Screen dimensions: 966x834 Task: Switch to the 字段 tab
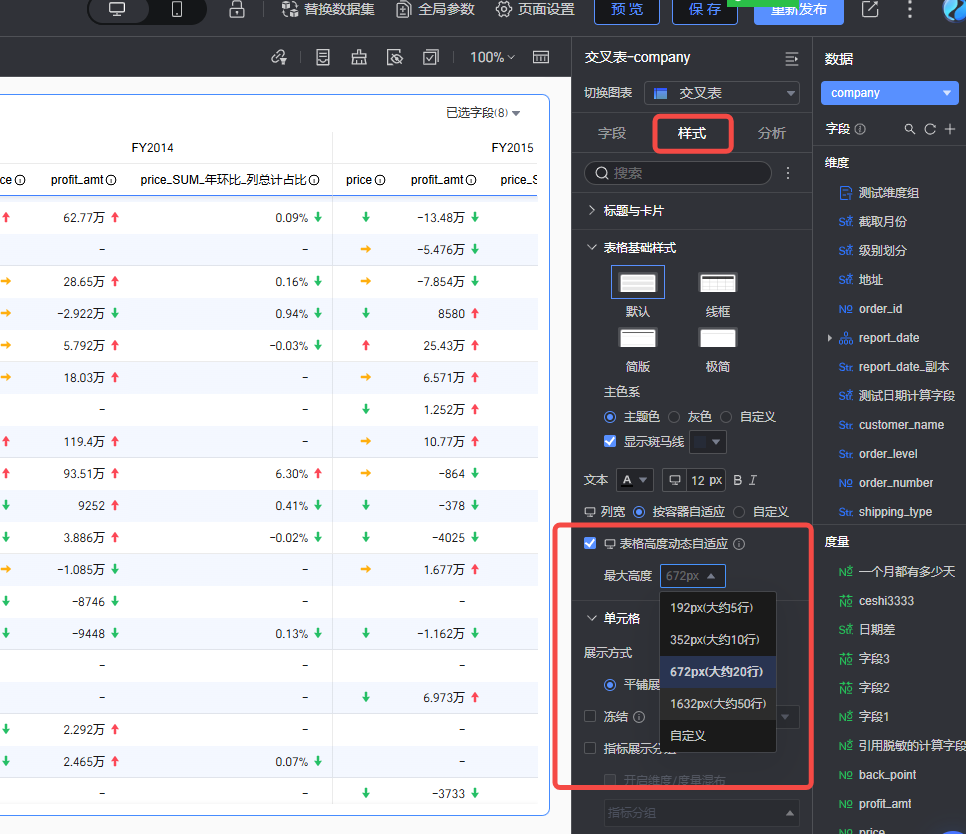point(612,133)
